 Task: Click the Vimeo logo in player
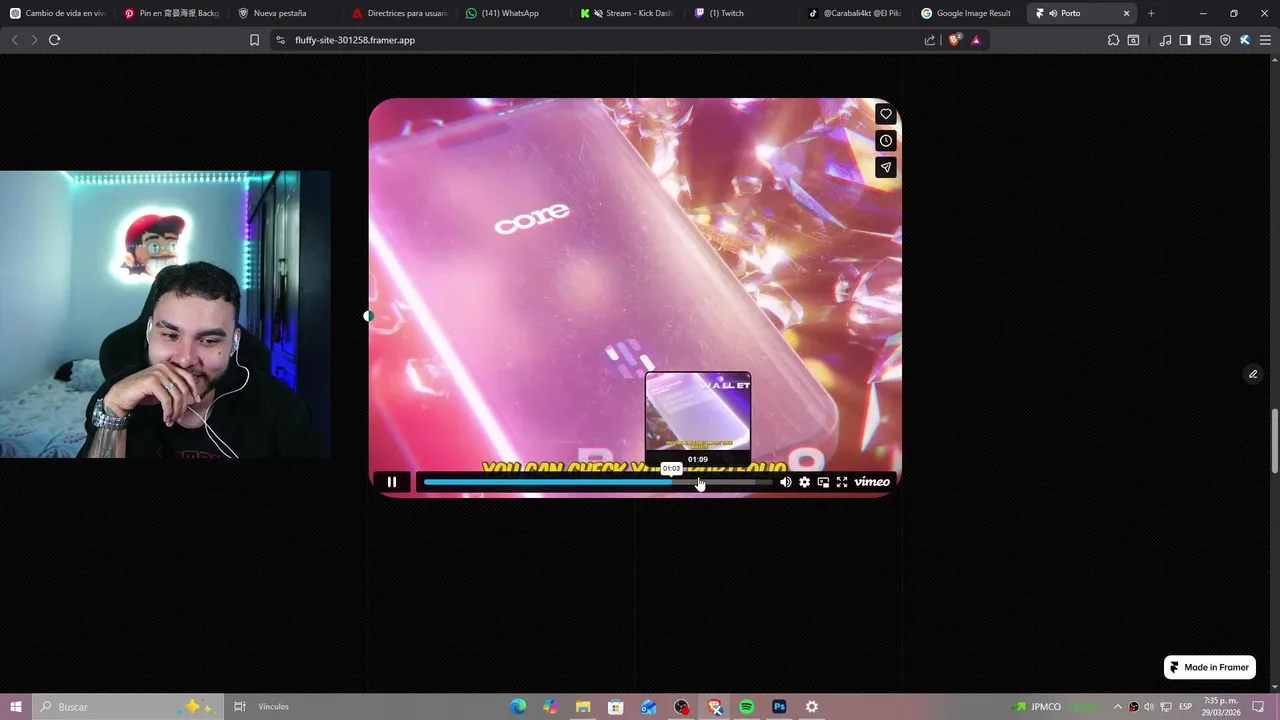(872, 482)
